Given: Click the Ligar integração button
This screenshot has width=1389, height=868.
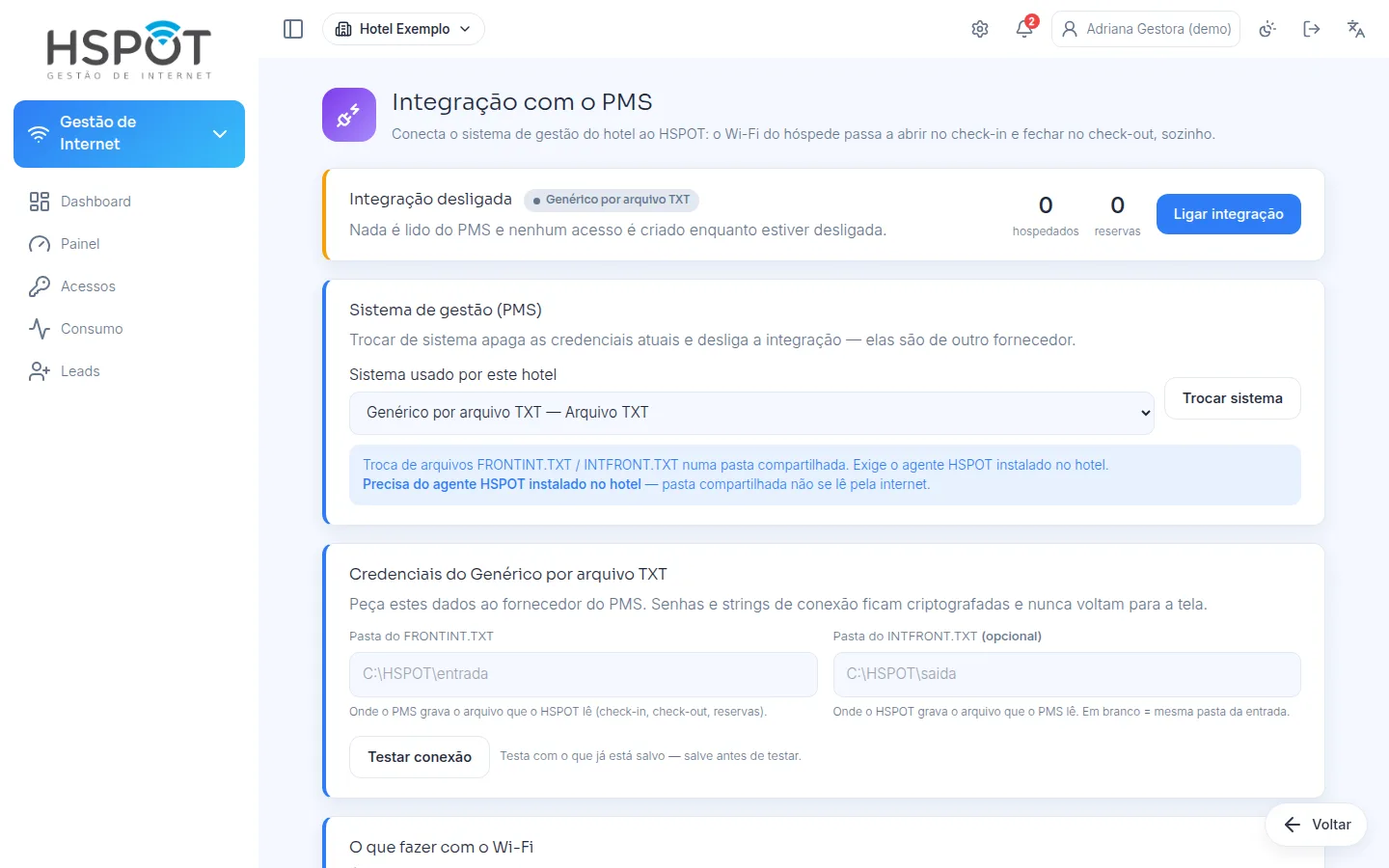Looking at the screenshot, I should (x=1228, y=214).
